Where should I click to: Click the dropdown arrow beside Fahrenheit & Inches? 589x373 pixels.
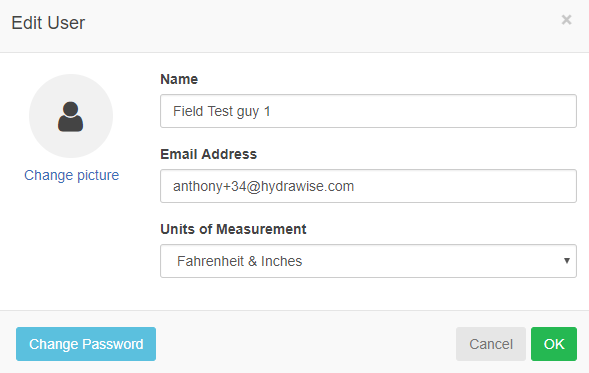567,261
